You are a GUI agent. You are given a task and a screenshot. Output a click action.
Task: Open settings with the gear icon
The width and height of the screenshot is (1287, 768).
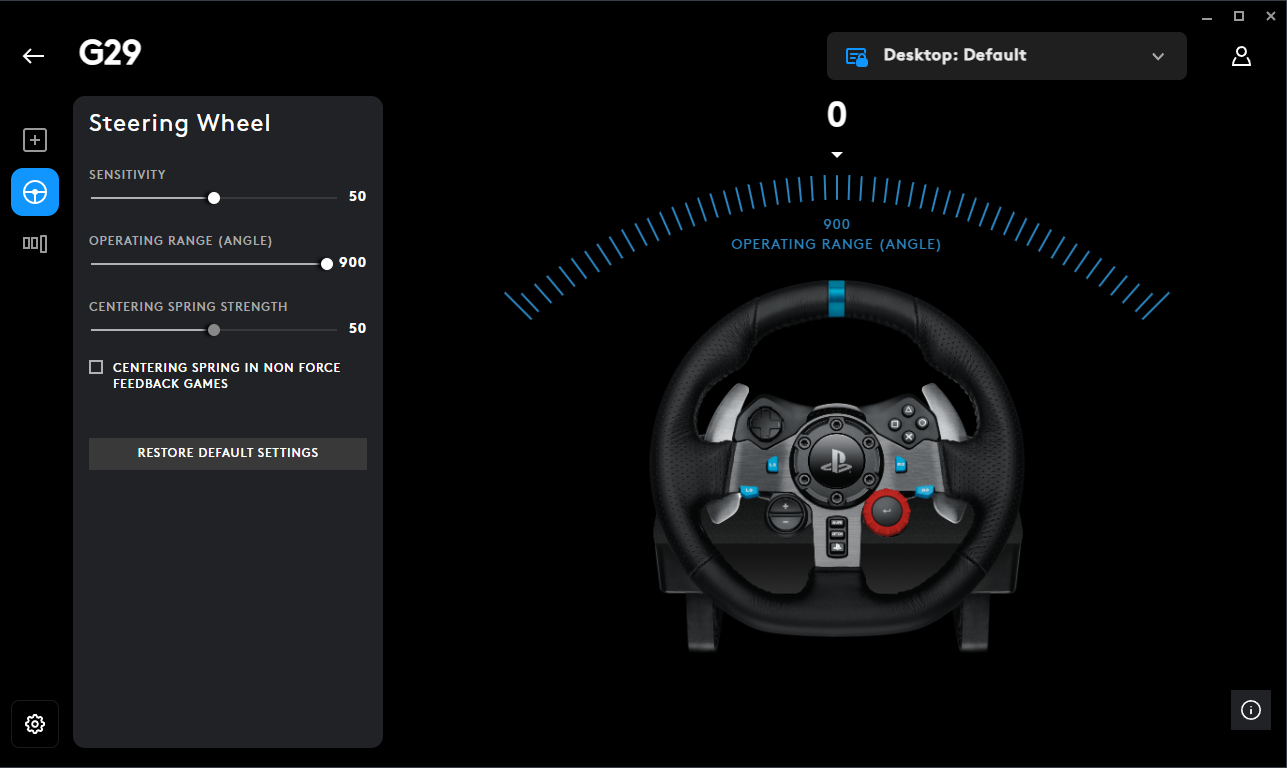tap(35, 724)
